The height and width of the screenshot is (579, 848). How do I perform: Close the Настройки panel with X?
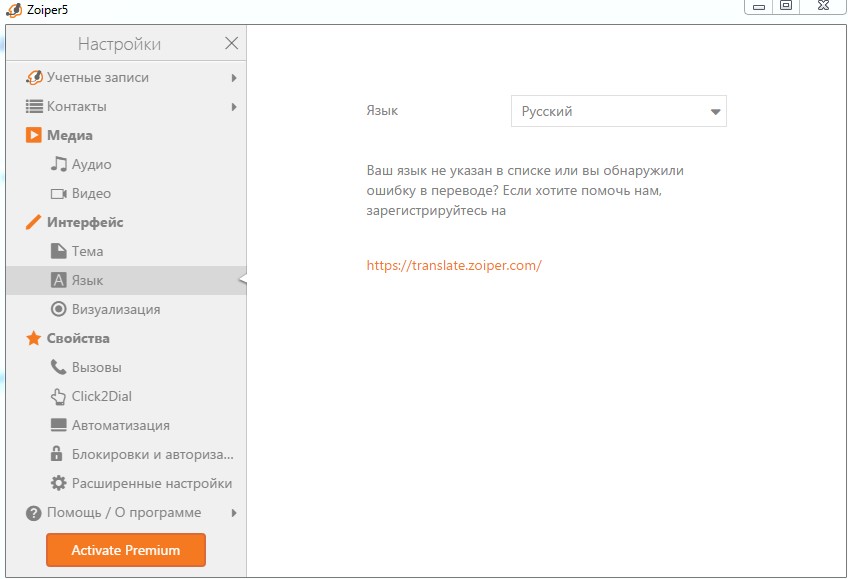click(231, 43)
